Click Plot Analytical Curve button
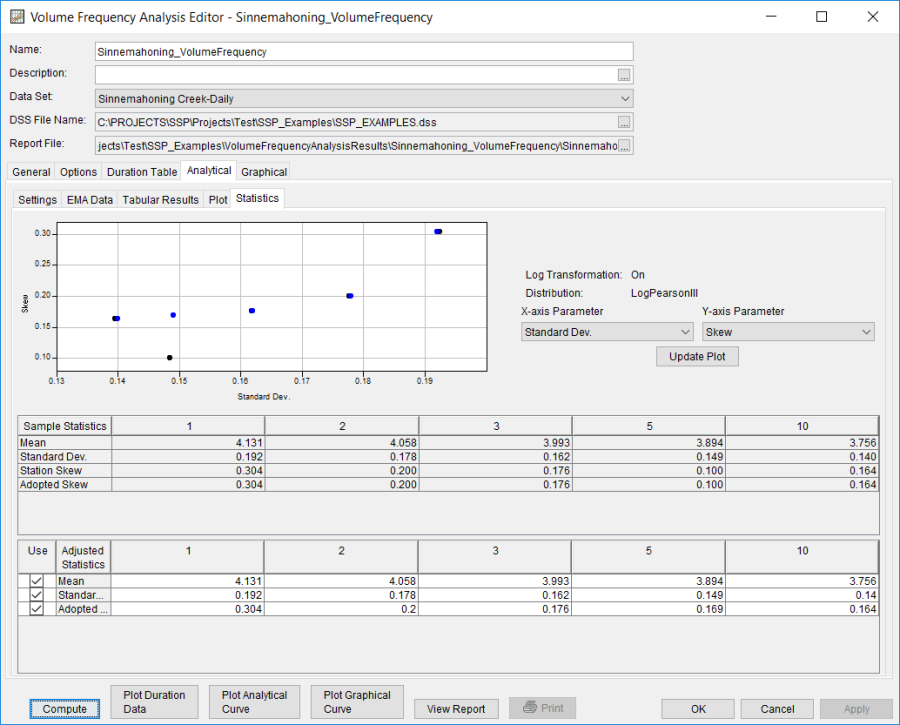This screenshot has height=725, width=900. point(254,702)
